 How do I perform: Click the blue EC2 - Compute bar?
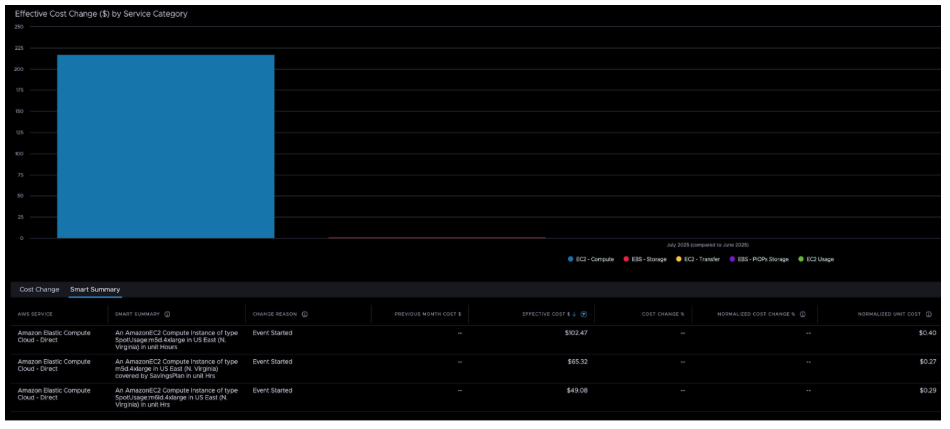(x=165, y=147)
